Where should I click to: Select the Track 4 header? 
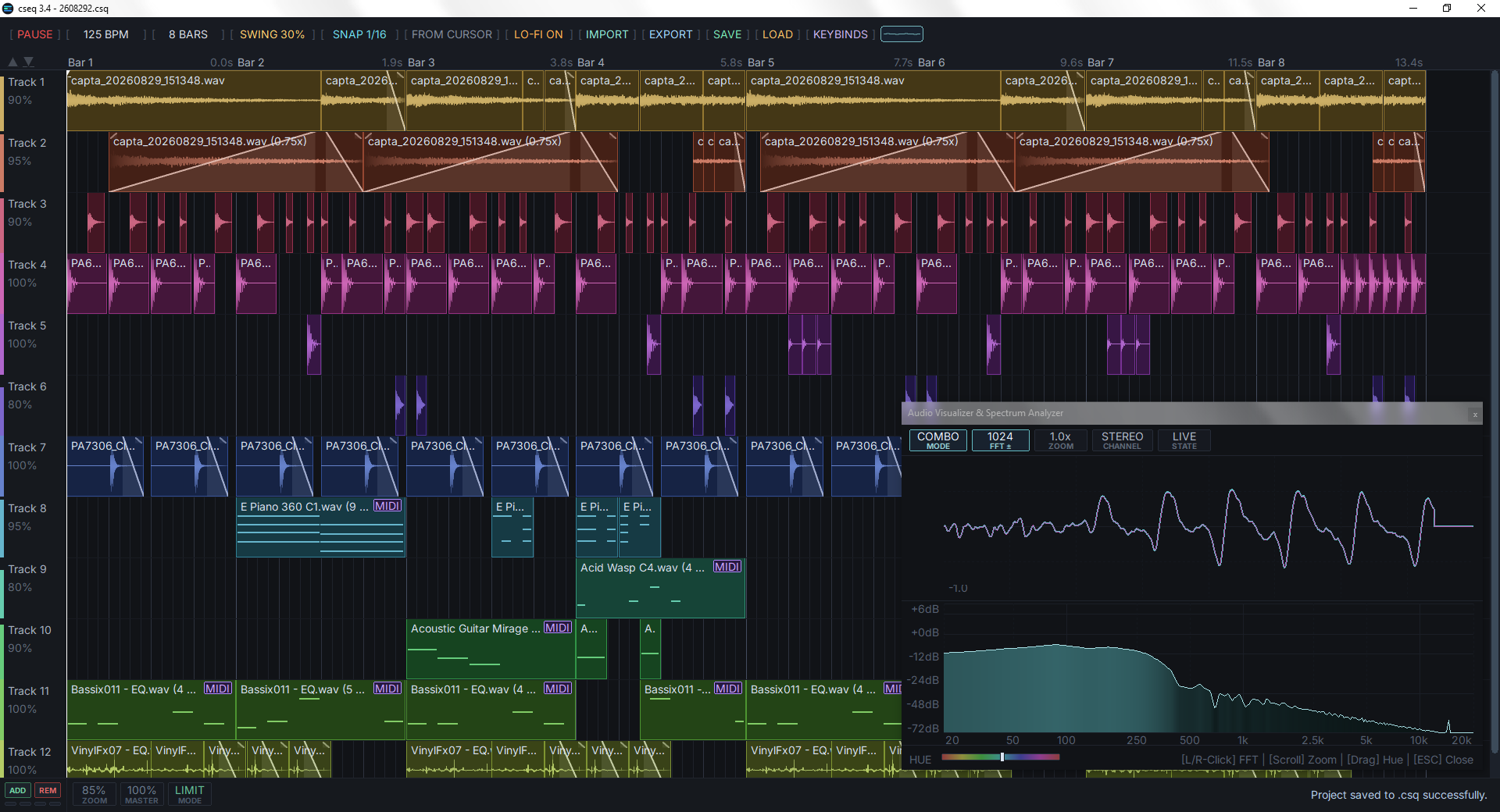click(x=27, y=265)
